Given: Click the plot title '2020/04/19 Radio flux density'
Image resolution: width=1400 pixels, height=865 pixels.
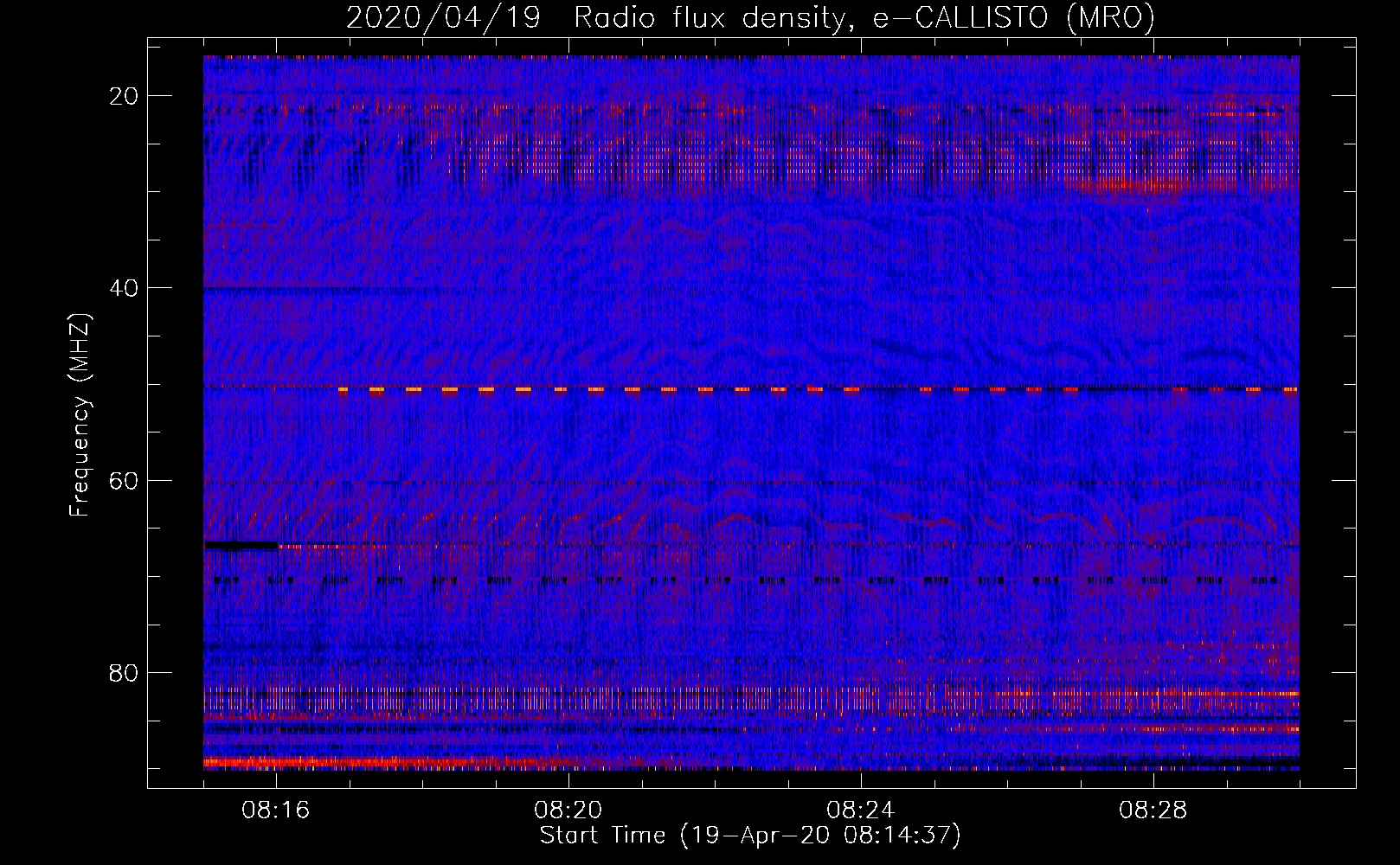Looking at the screenshot, I should (x=751, y=17).
